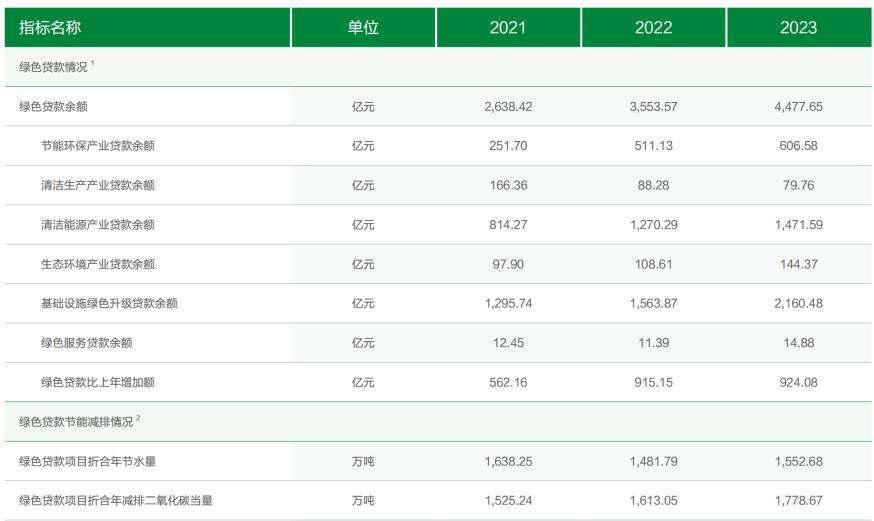Click the 2022 value 1,270.29
Image resolution: width=874 pixels, height=521 pixels.
[653, 225]
